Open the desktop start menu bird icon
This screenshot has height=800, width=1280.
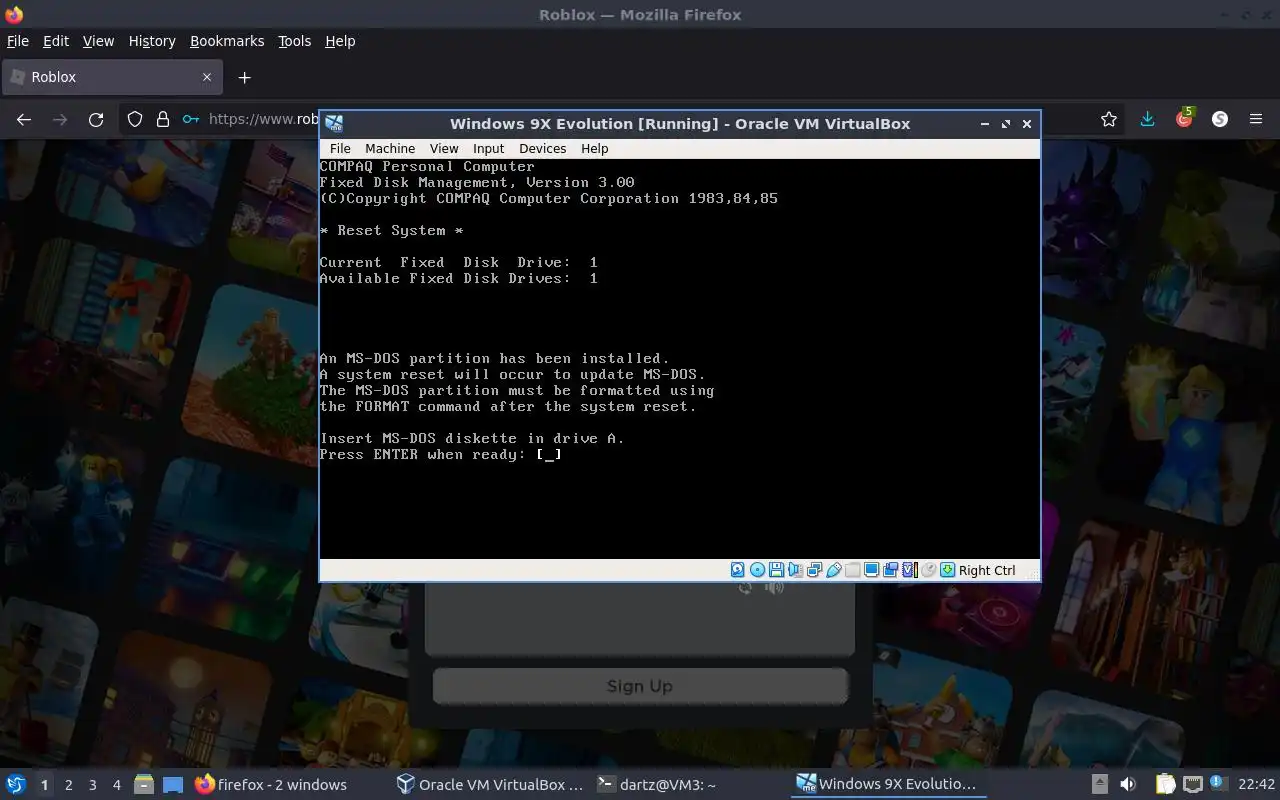16,784
